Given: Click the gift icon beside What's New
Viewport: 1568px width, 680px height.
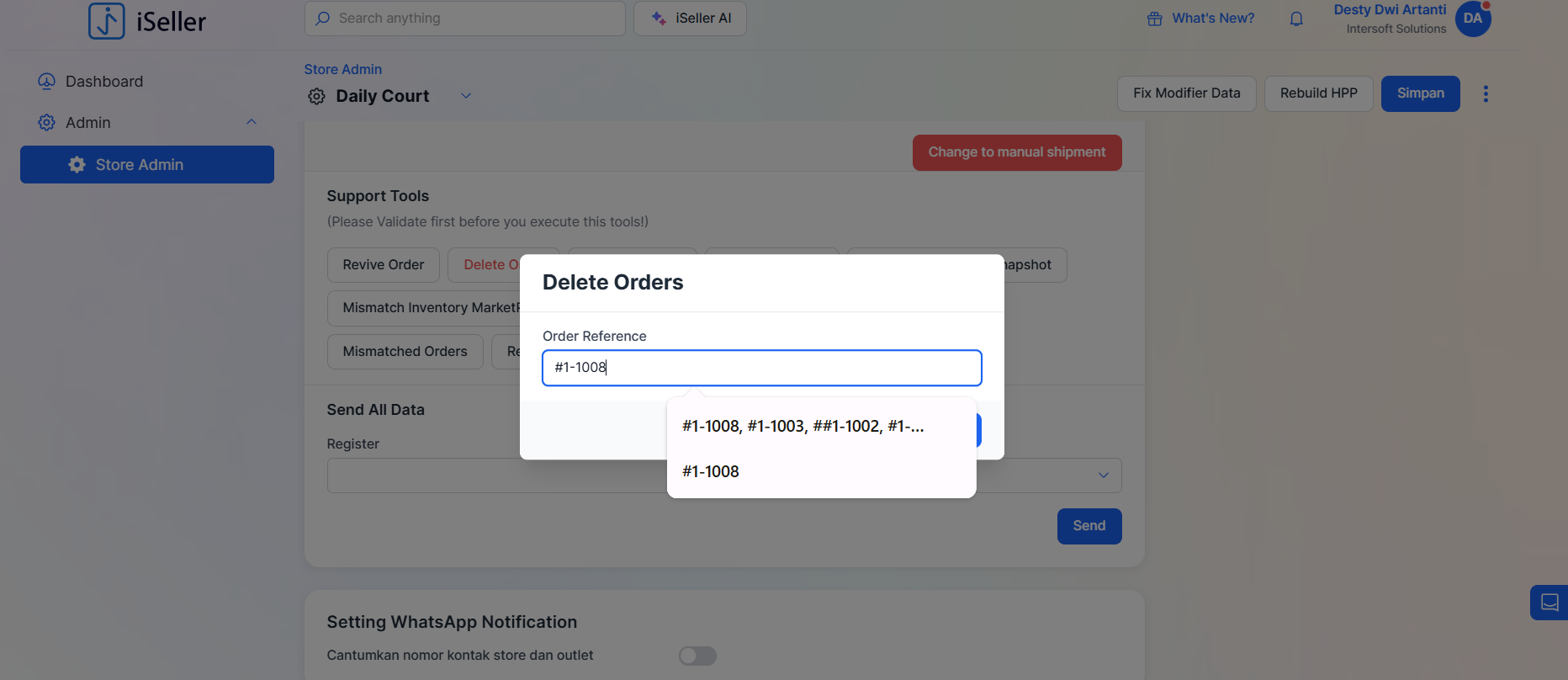Looking at the screenshot, I should pos(1154,19).
